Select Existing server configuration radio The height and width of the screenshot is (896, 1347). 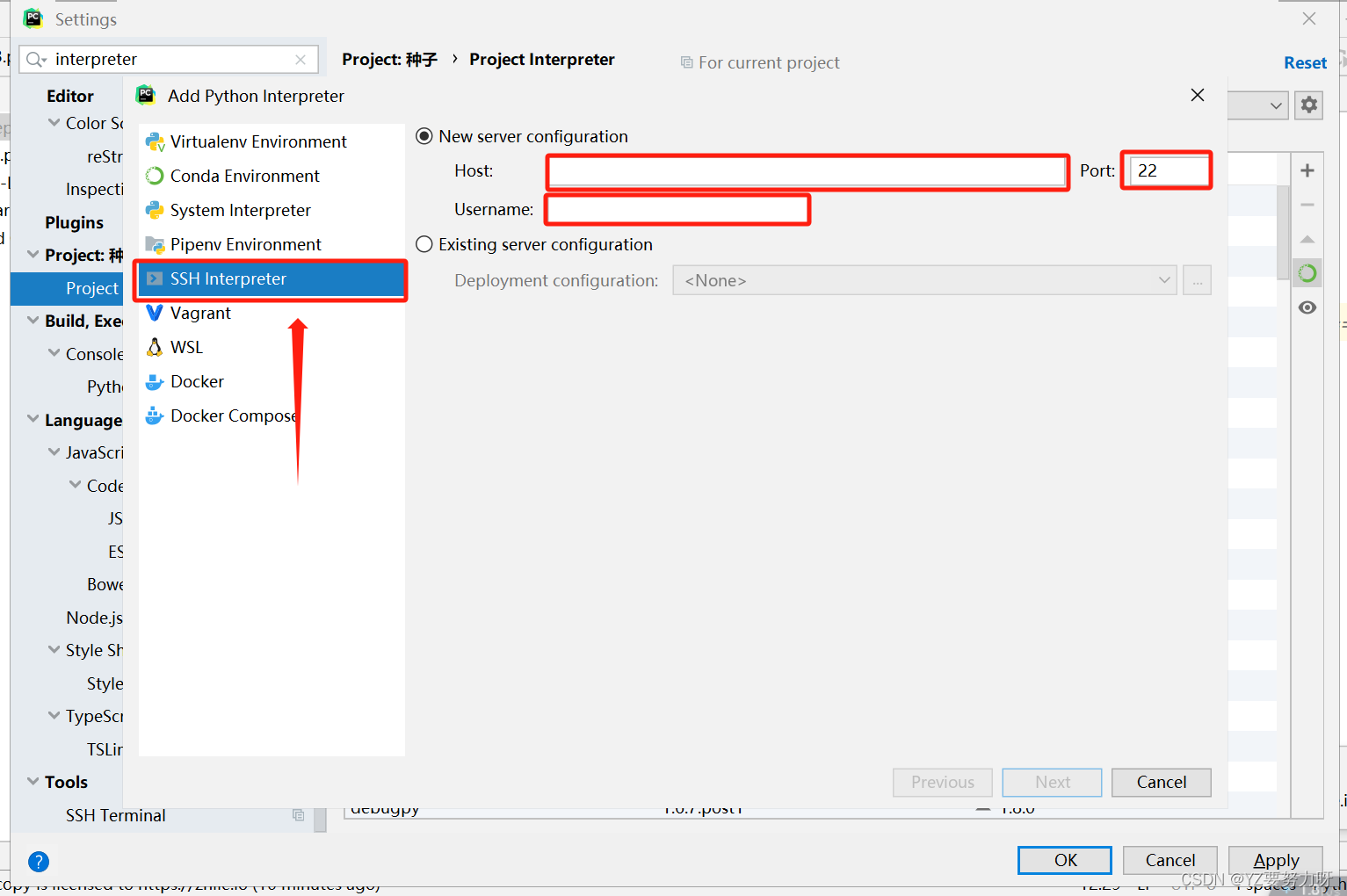pyautogui.click(x=424, y=244)
